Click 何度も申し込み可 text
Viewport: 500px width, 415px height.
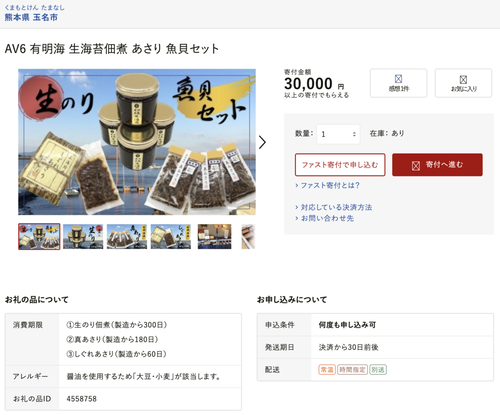(347, 325)
